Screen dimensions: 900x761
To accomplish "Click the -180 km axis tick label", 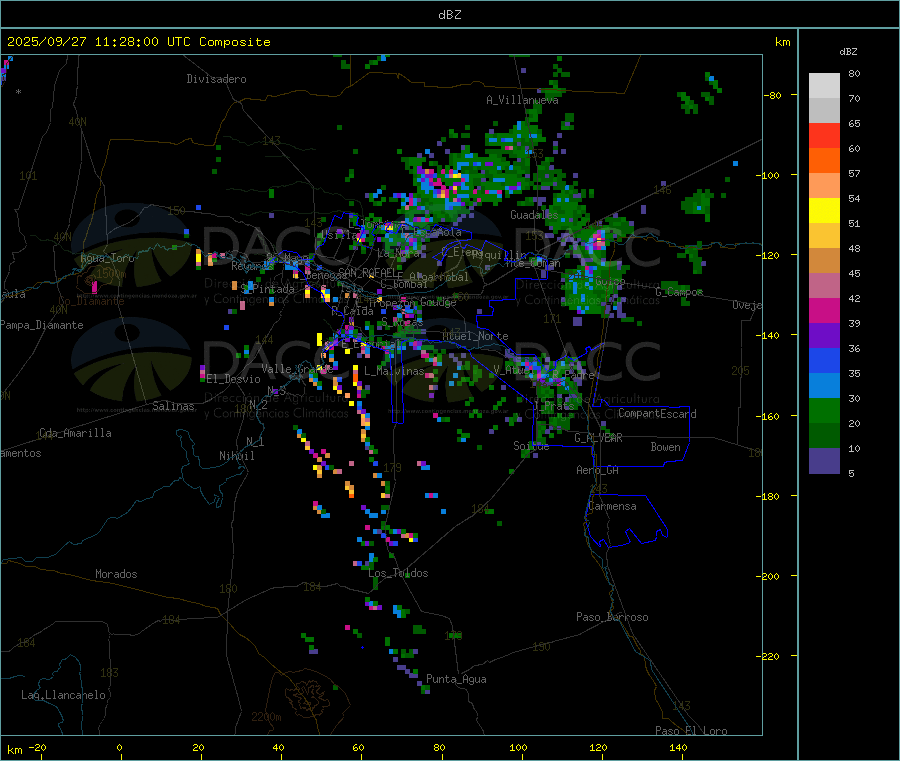I will pos(769,496).
